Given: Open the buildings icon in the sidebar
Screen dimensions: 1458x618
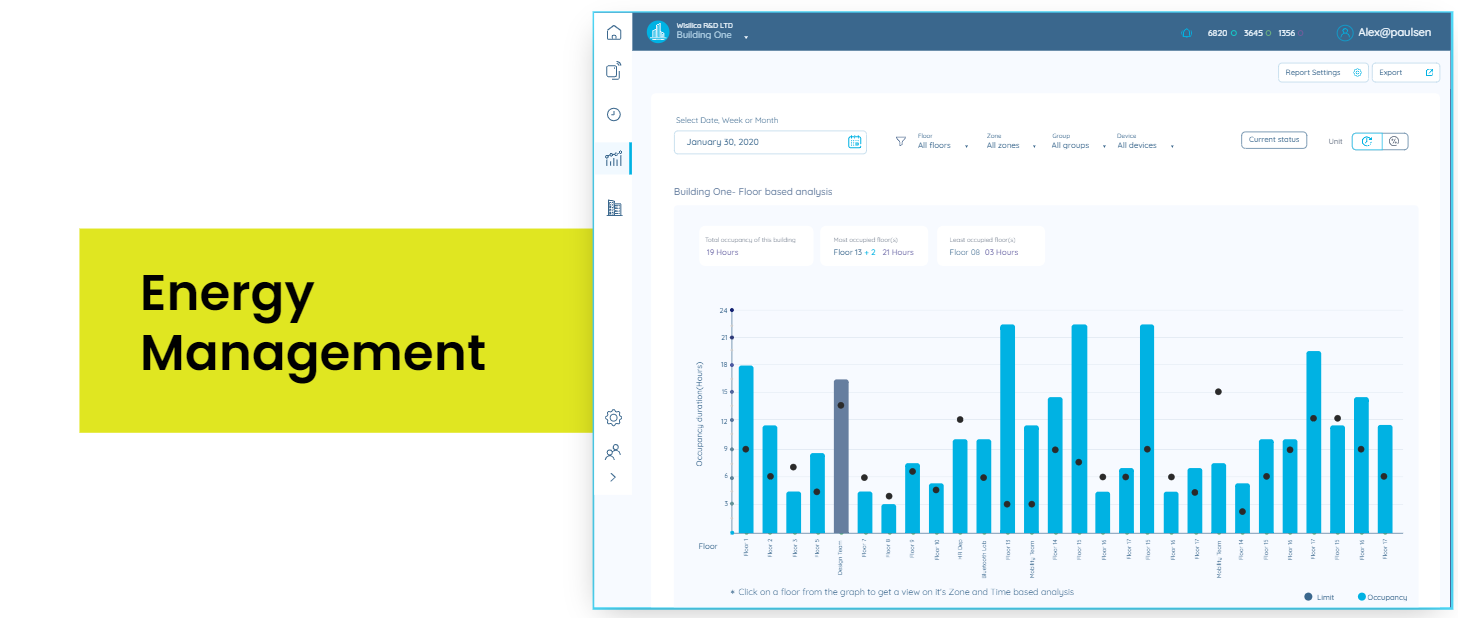Looking at the screenshot, I should 614,208.
